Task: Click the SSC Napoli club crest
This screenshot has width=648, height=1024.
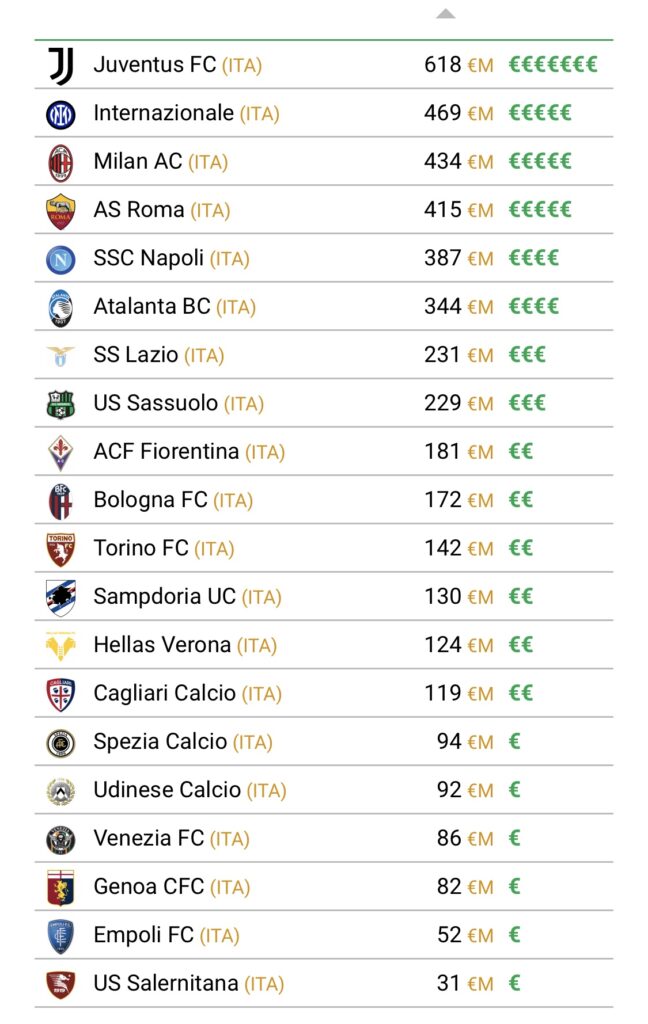Action: click(x=61, y=259)
